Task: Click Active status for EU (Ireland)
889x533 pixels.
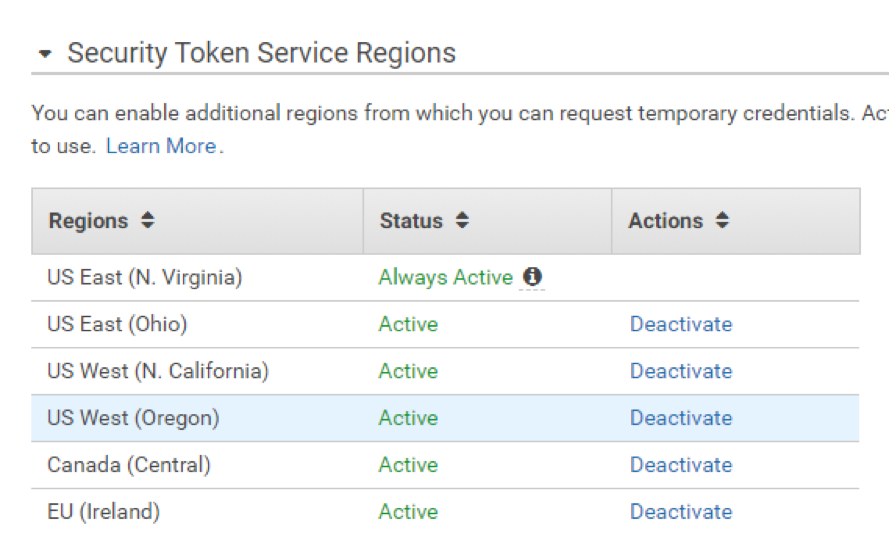Action: pos(408,512)
